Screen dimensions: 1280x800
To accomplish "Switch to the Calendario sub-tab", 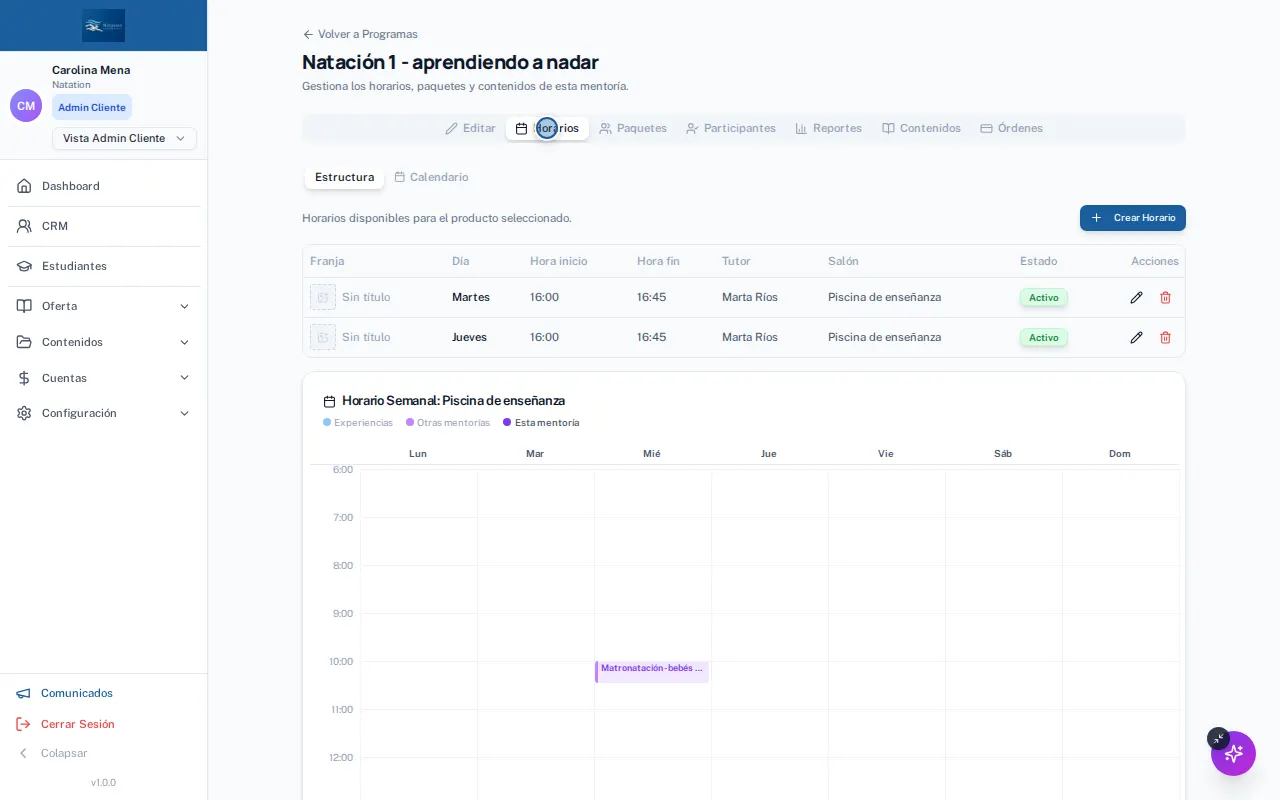I will click(431, 177).
